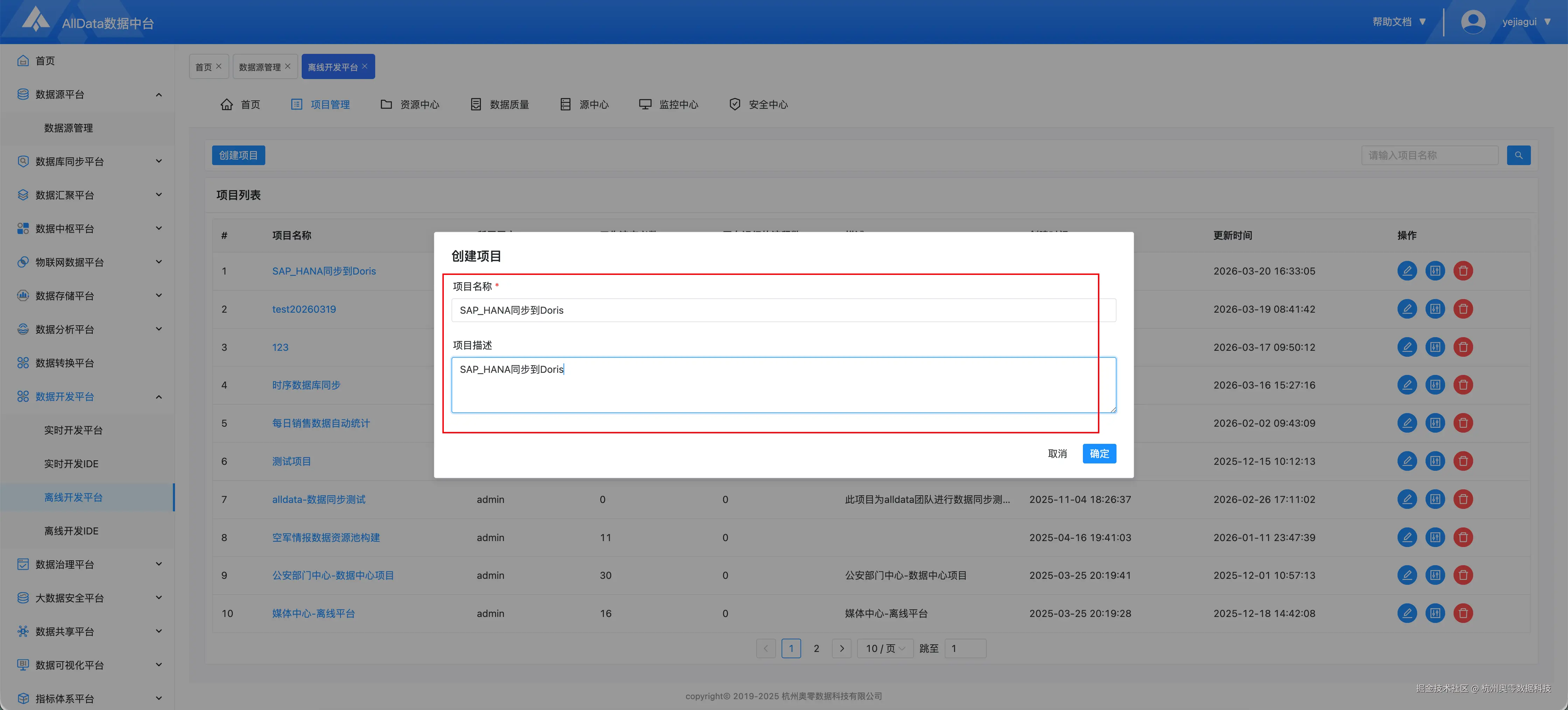Click the blue search icon button

coord(1518,155)
